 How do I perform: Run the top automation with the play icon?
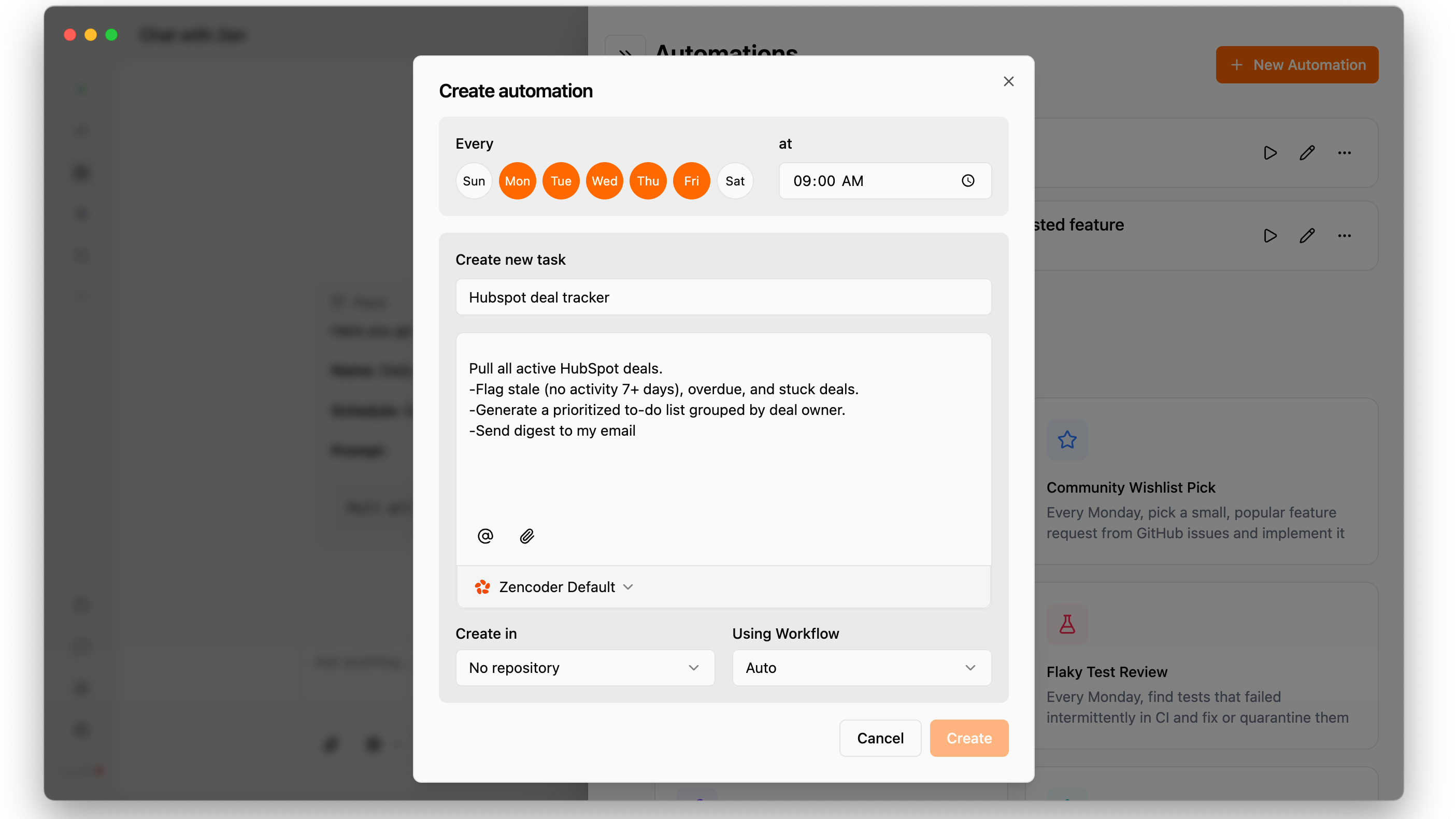(1269, 153)
